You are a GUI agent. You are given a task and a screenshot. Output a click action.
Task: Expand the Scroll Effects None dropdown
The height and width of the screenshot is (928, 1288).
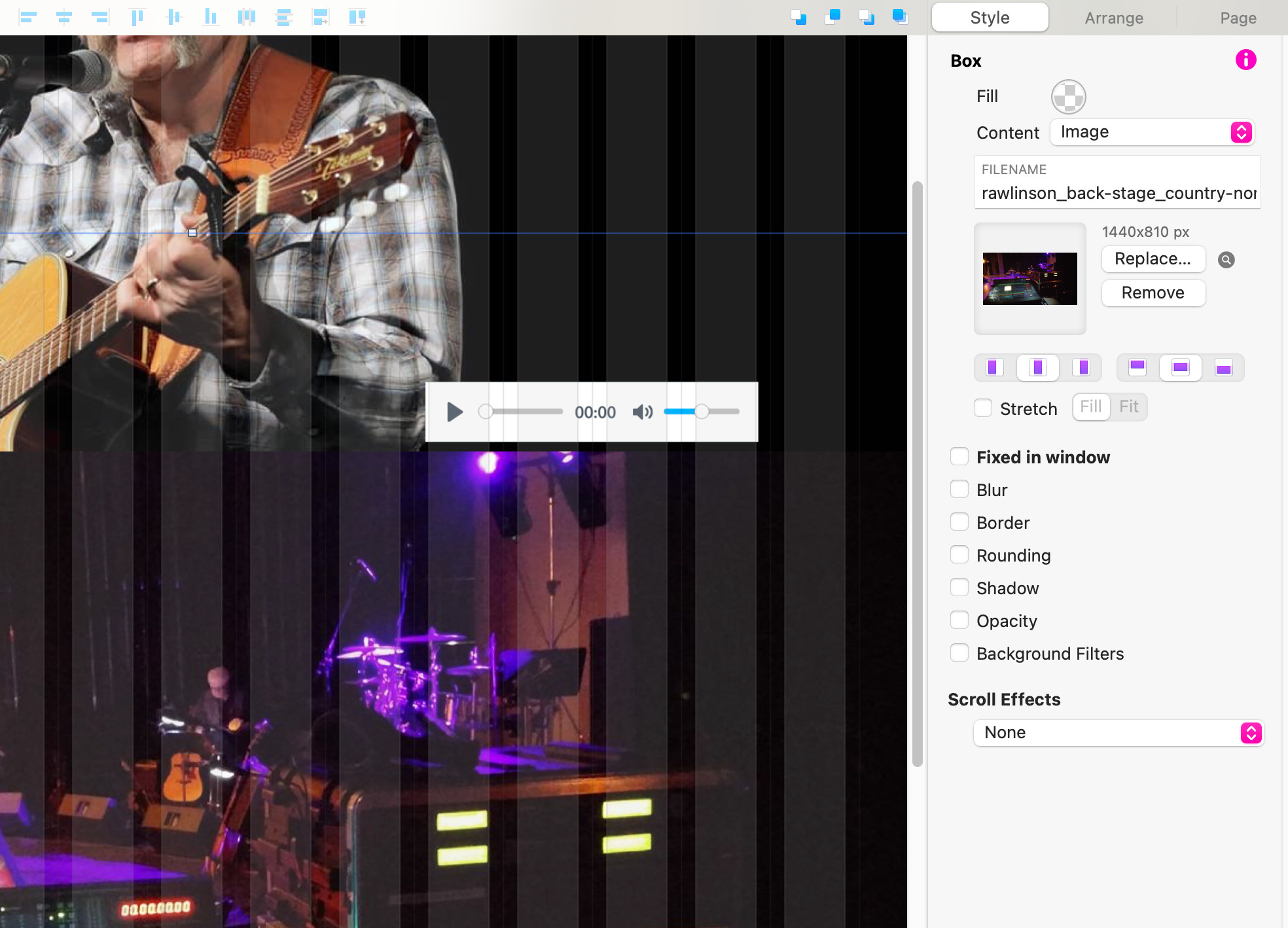click(1118, 732)
